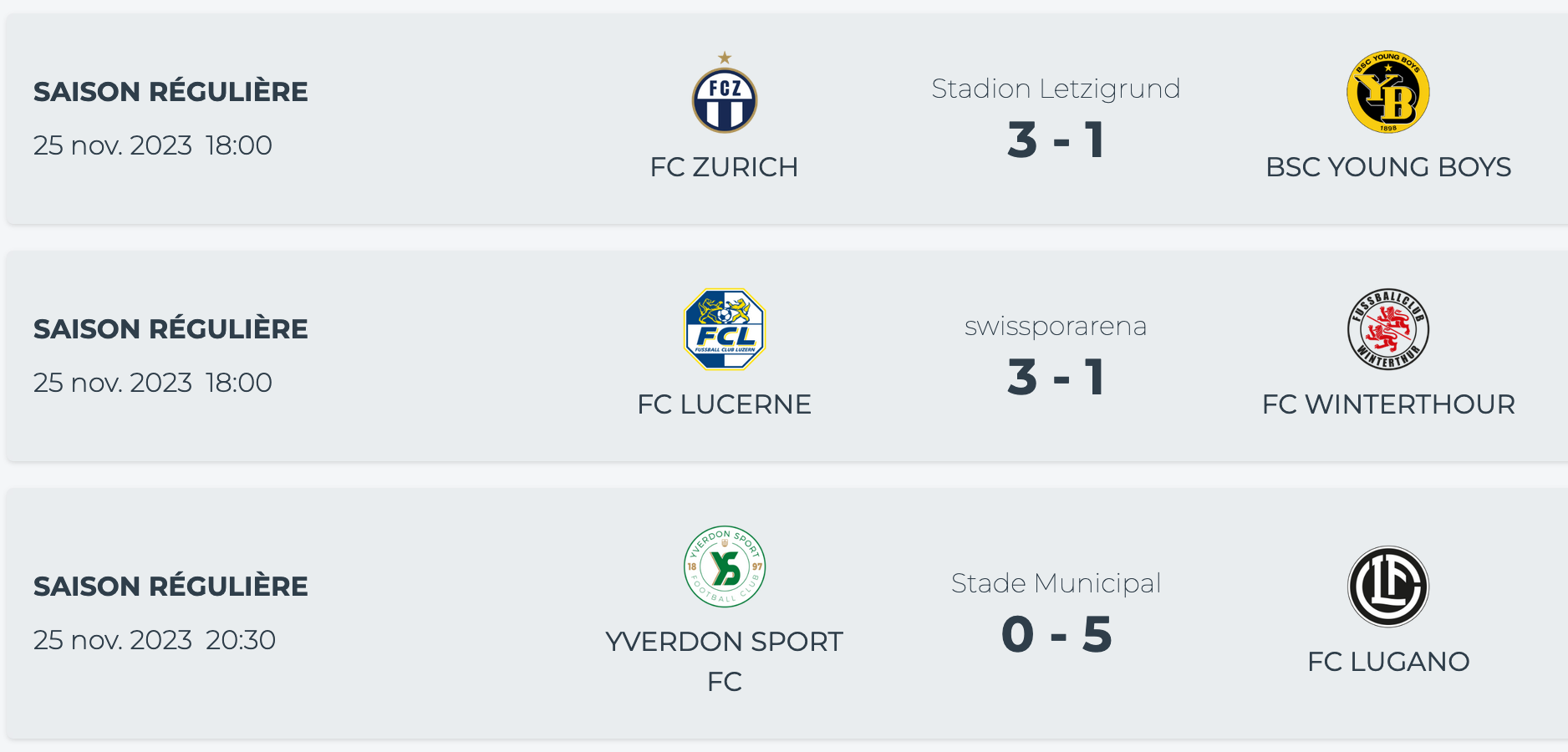Click the first SAISON RÉGULIÈRE heading
Viewport: 1568px width, 752px height.
(171, 92)
